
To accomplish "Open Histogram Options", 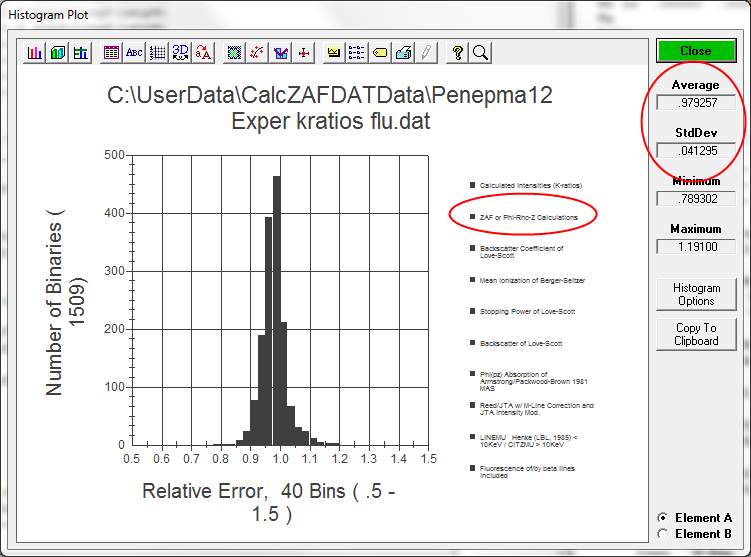I will click(x=696, y=294).
